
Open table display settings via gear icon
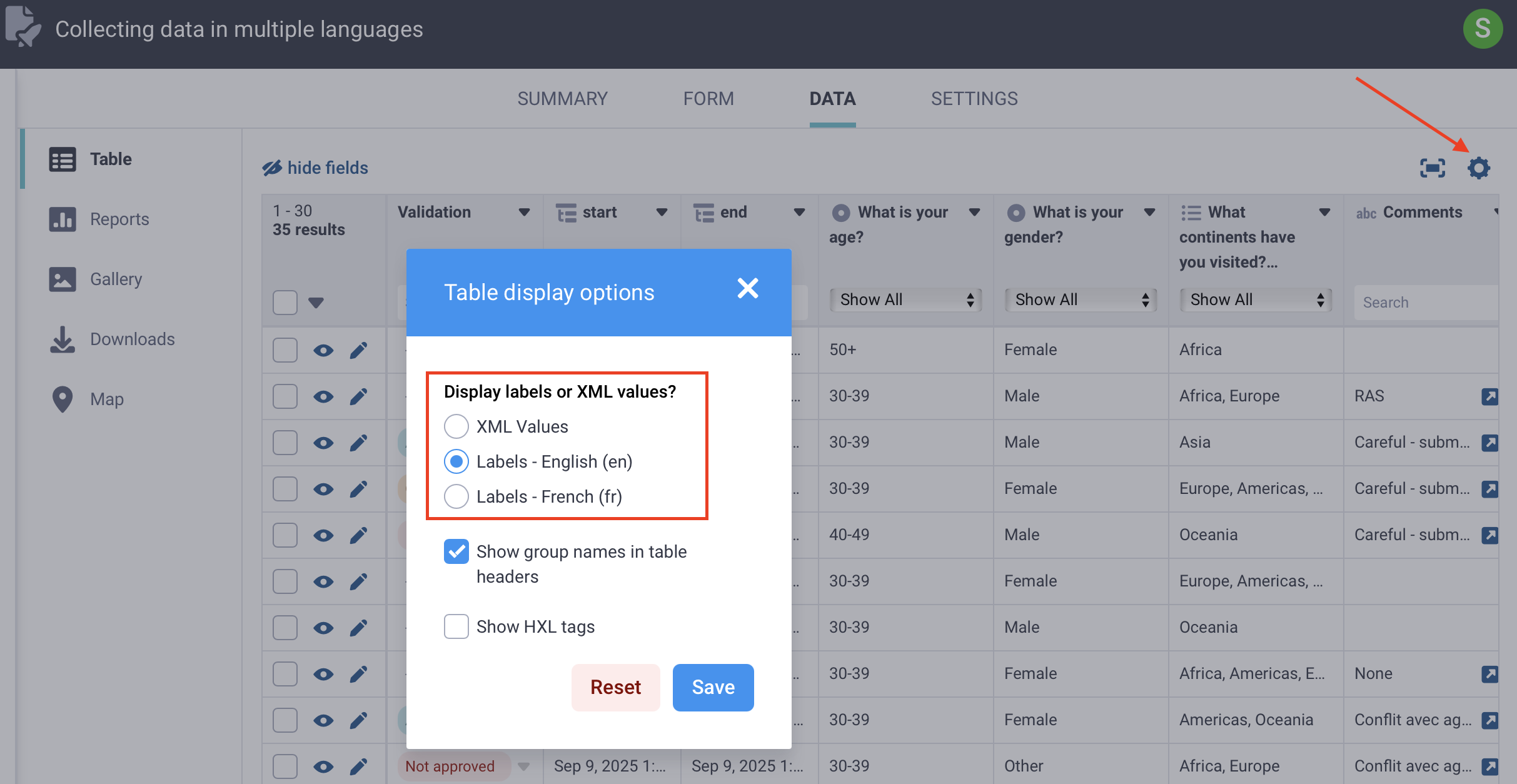pyautogui.click(x=1479, y=168)
